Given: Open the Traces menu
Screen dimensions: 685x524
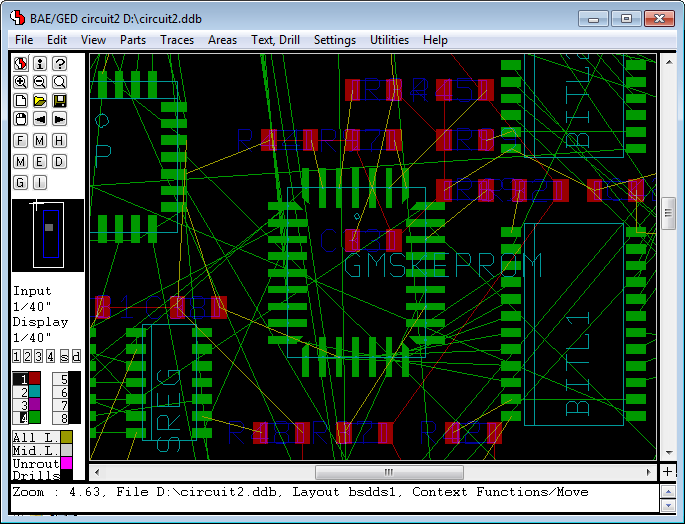Looking at the screenshot, I should click(177, 40).
